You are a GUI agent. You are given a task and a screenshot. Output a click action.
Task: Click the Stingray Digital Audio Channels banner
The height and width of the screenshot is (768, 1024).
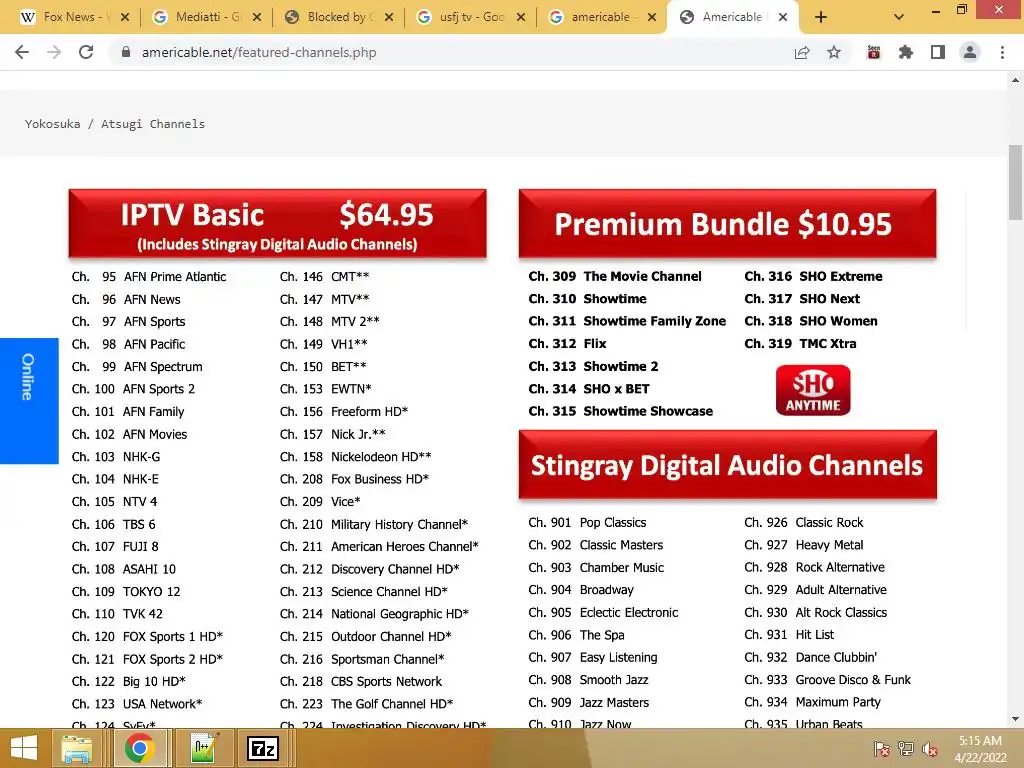[x=728, y=465]
